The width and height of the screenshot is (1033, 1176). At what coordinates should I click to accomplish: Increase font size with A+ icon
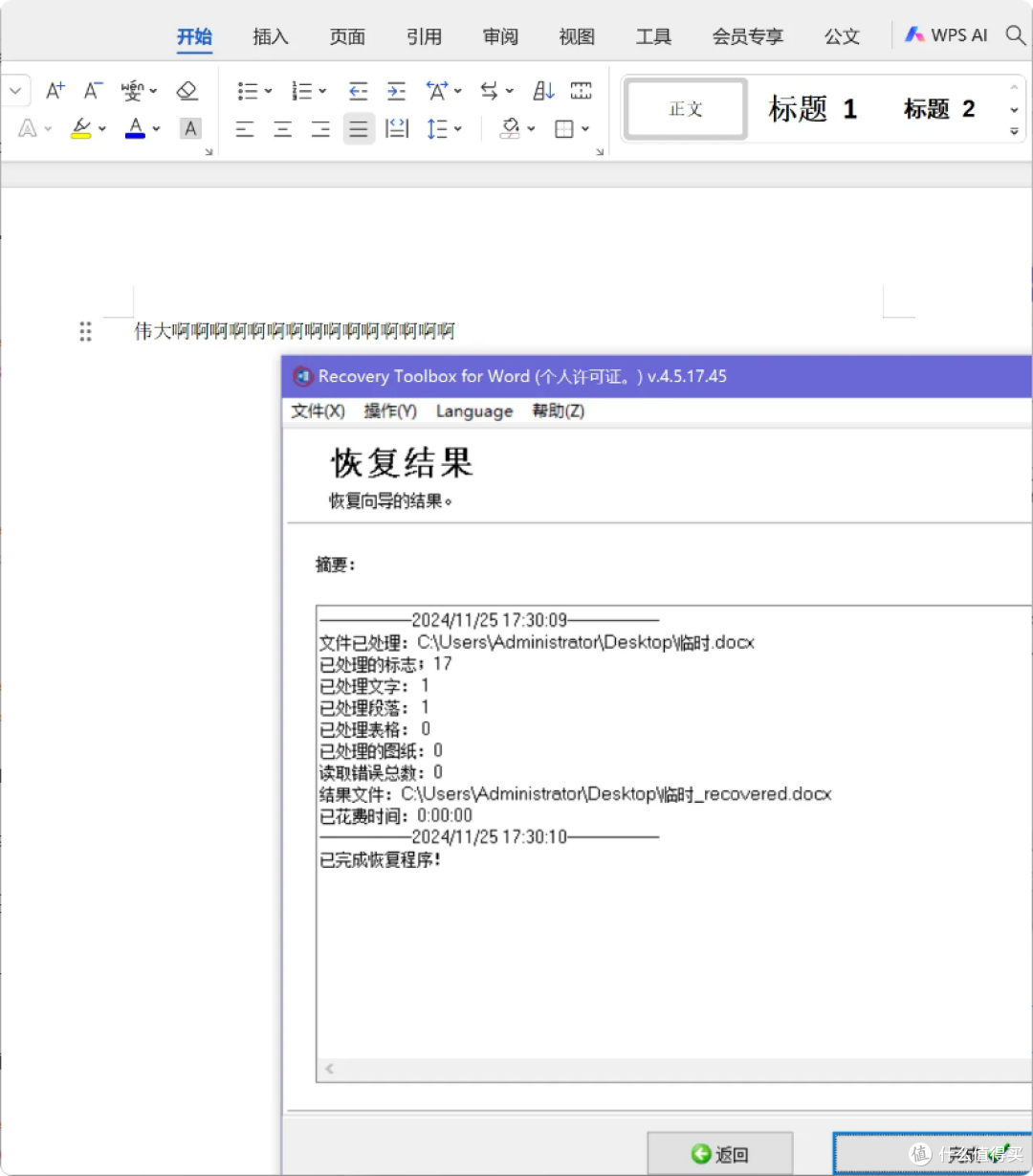point(55,91)
